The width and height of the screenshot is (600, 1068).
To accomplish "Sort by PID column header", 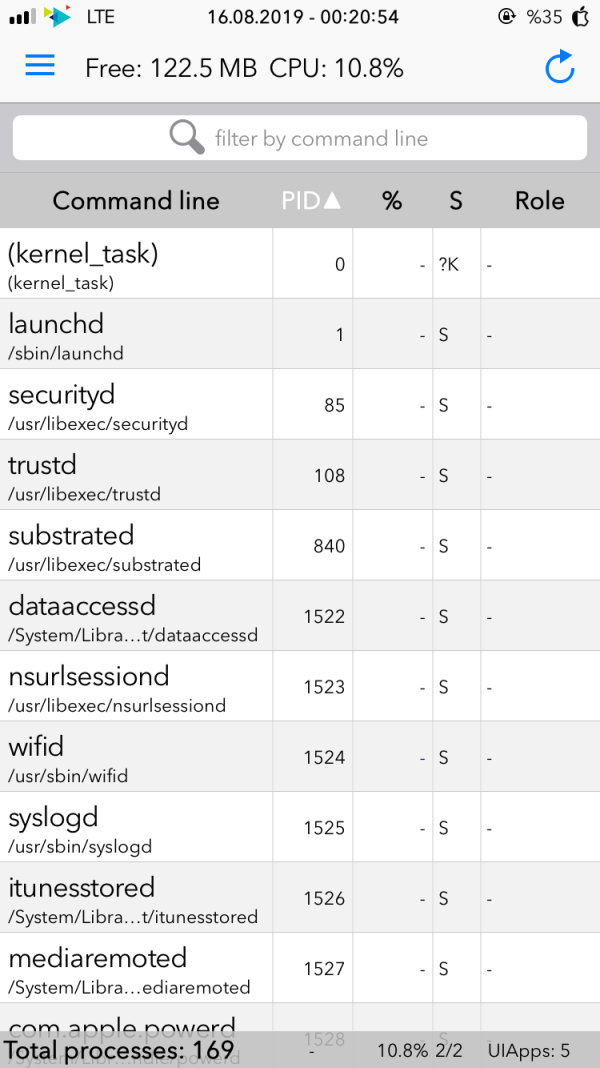I will pyautogui.click(x=311, y=200).
